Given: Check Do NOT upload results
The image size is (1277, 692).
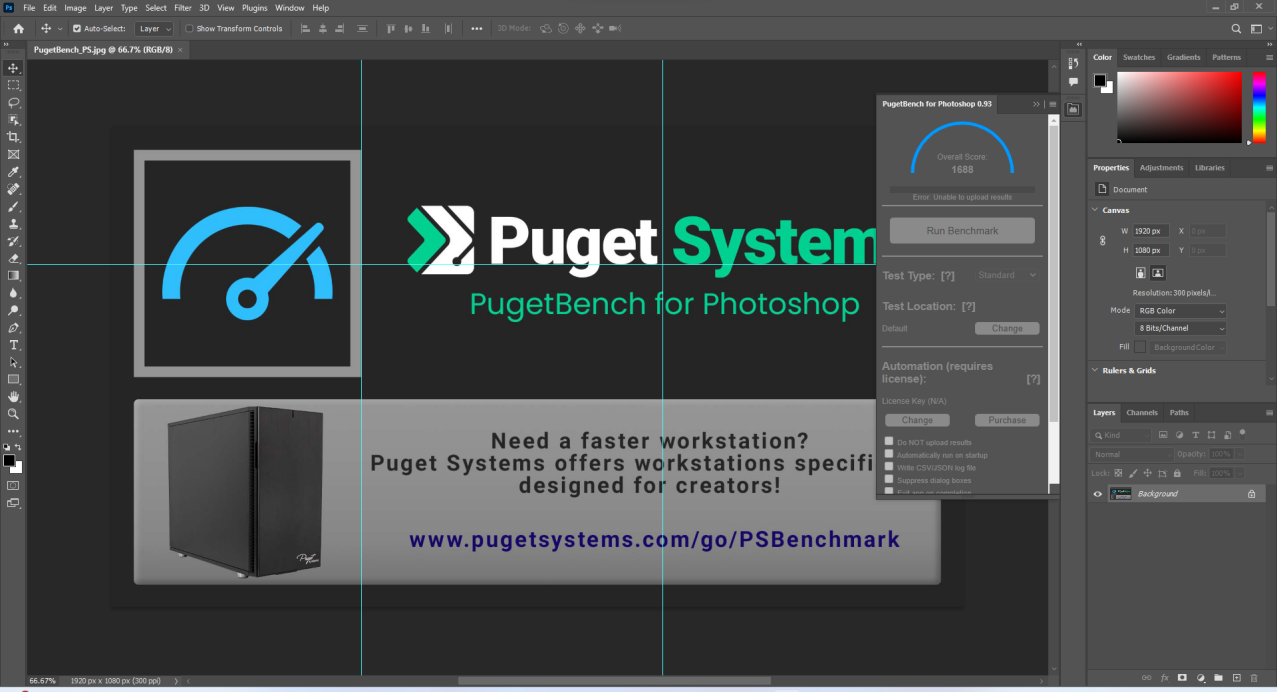Looking at the screenshot, I should [x=889, y=441].
